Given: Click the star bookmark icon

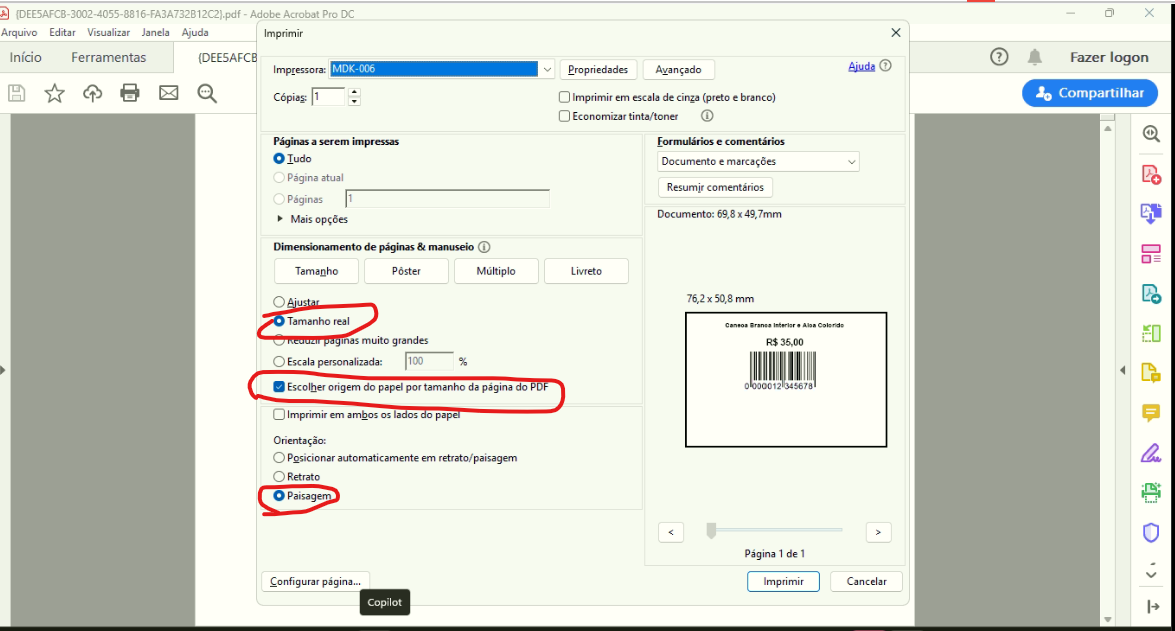Looking at the screenshot, I should click(54, 93).
